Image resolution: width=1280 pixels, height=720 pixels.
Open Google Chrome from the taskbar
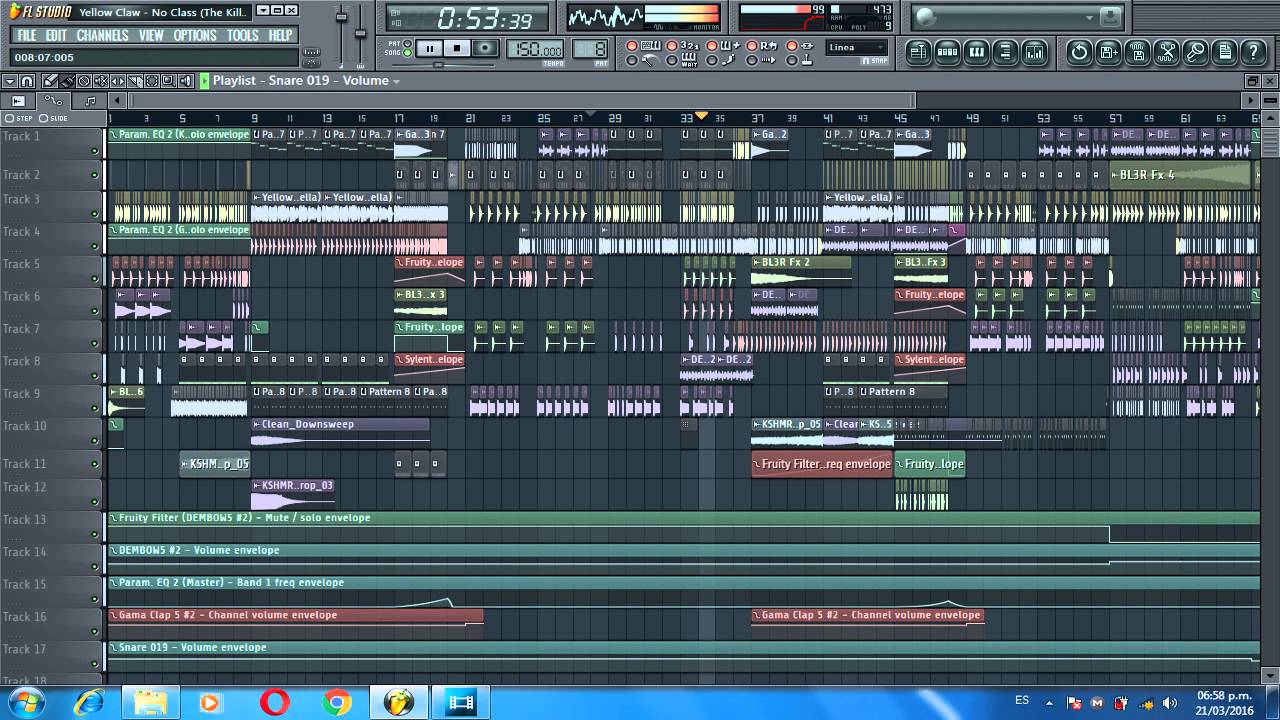[337, 703]
